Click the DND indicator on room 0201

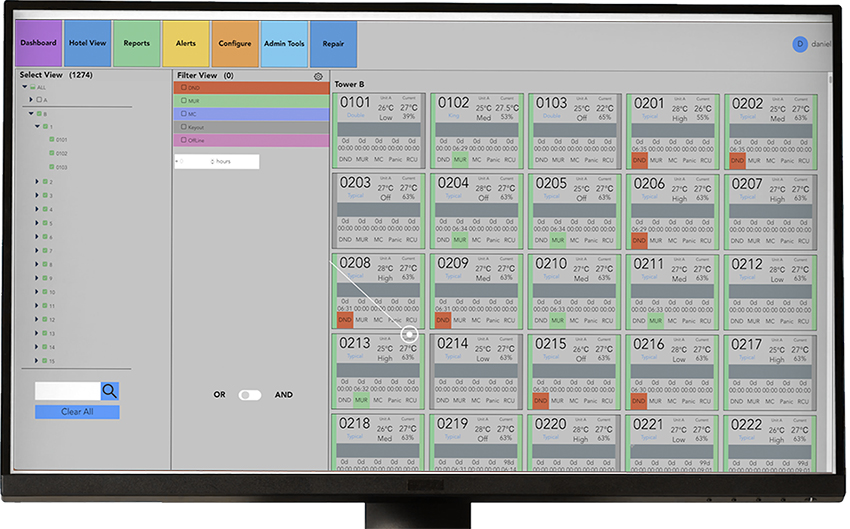pos(639,160)
